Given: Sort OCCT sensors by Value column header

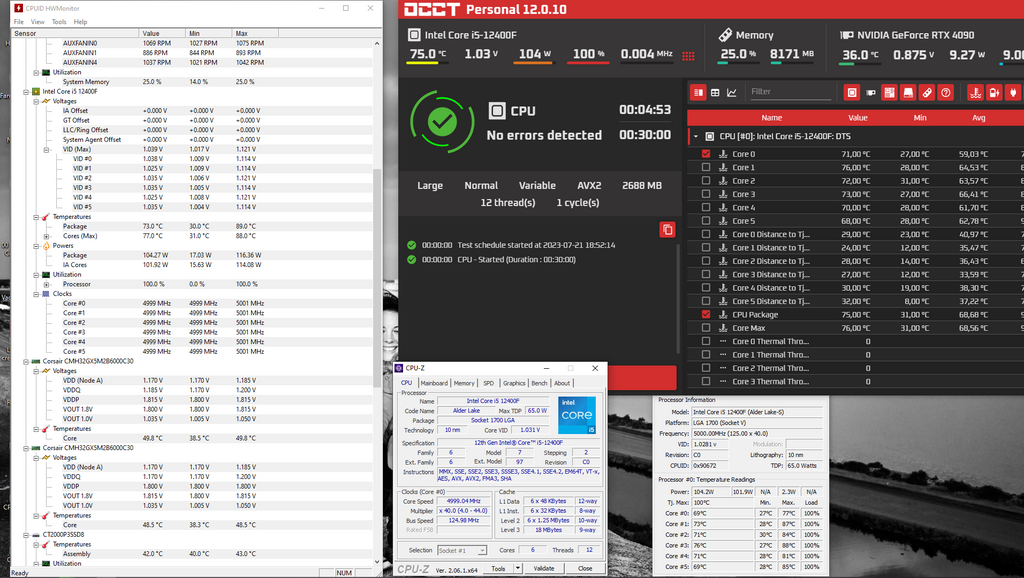Looking at the screenshot, I should click(857, 118).
